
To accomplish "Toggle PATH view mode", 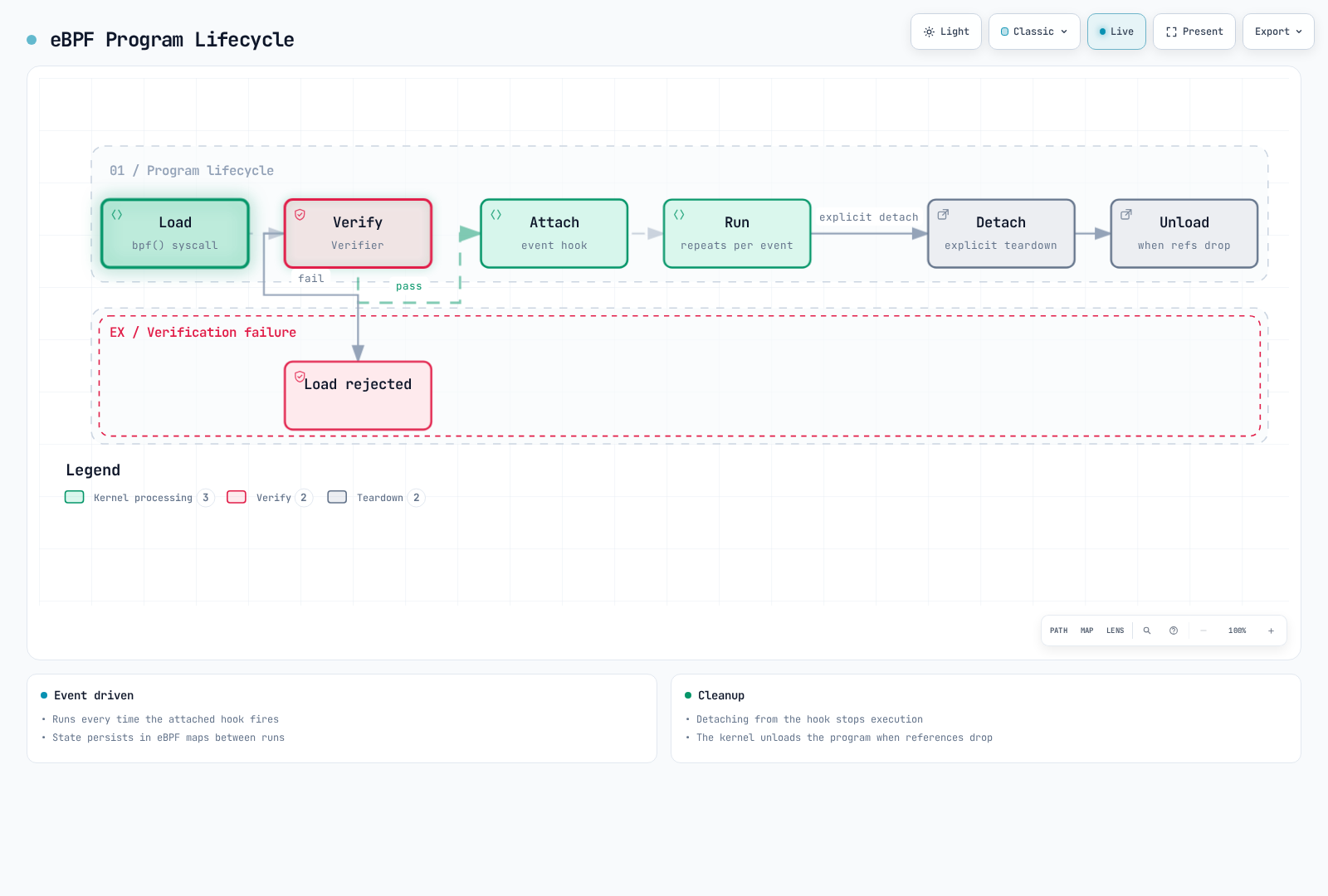I will (x=1059, y=631).
